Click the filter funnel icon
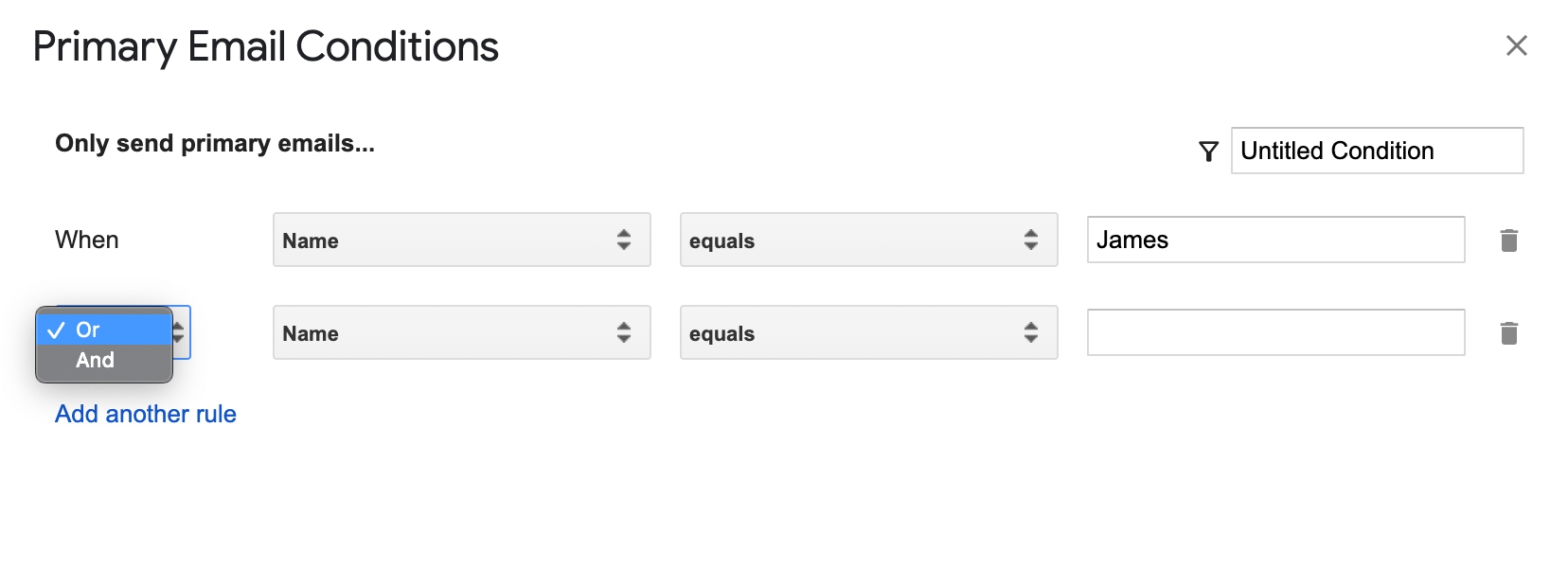Screen dimensions: 1568x570 click(1208, 151)
